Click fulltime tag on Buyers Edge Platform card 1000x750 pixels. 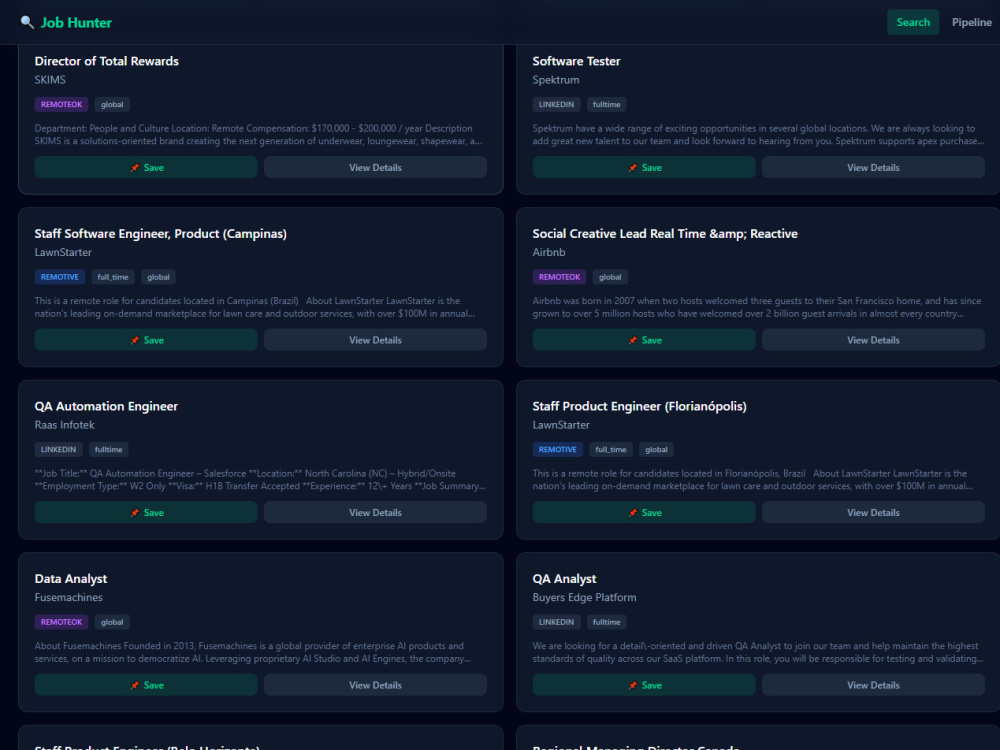[607, 622]
